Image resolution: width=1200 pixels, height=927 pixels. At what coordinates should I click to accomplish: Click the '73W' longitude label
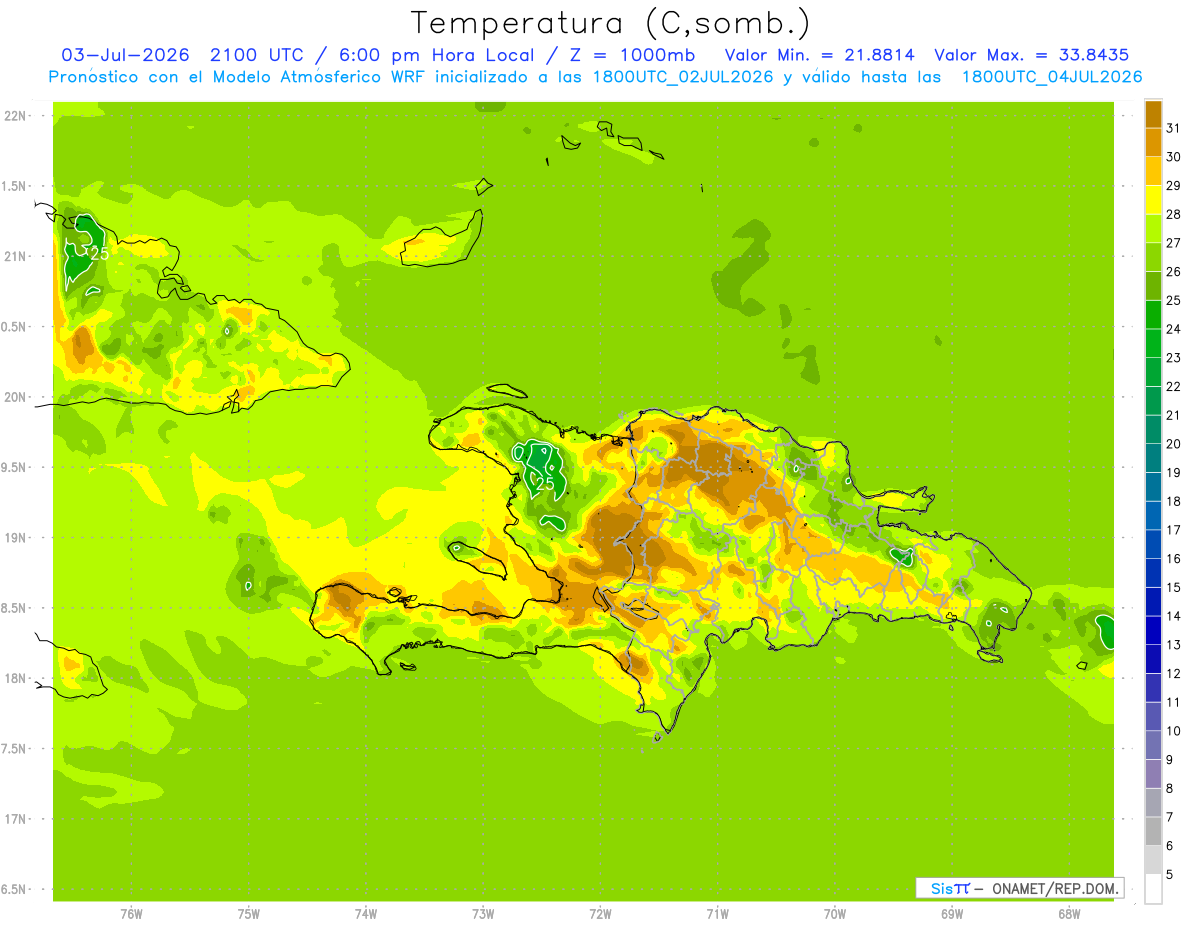483,913
